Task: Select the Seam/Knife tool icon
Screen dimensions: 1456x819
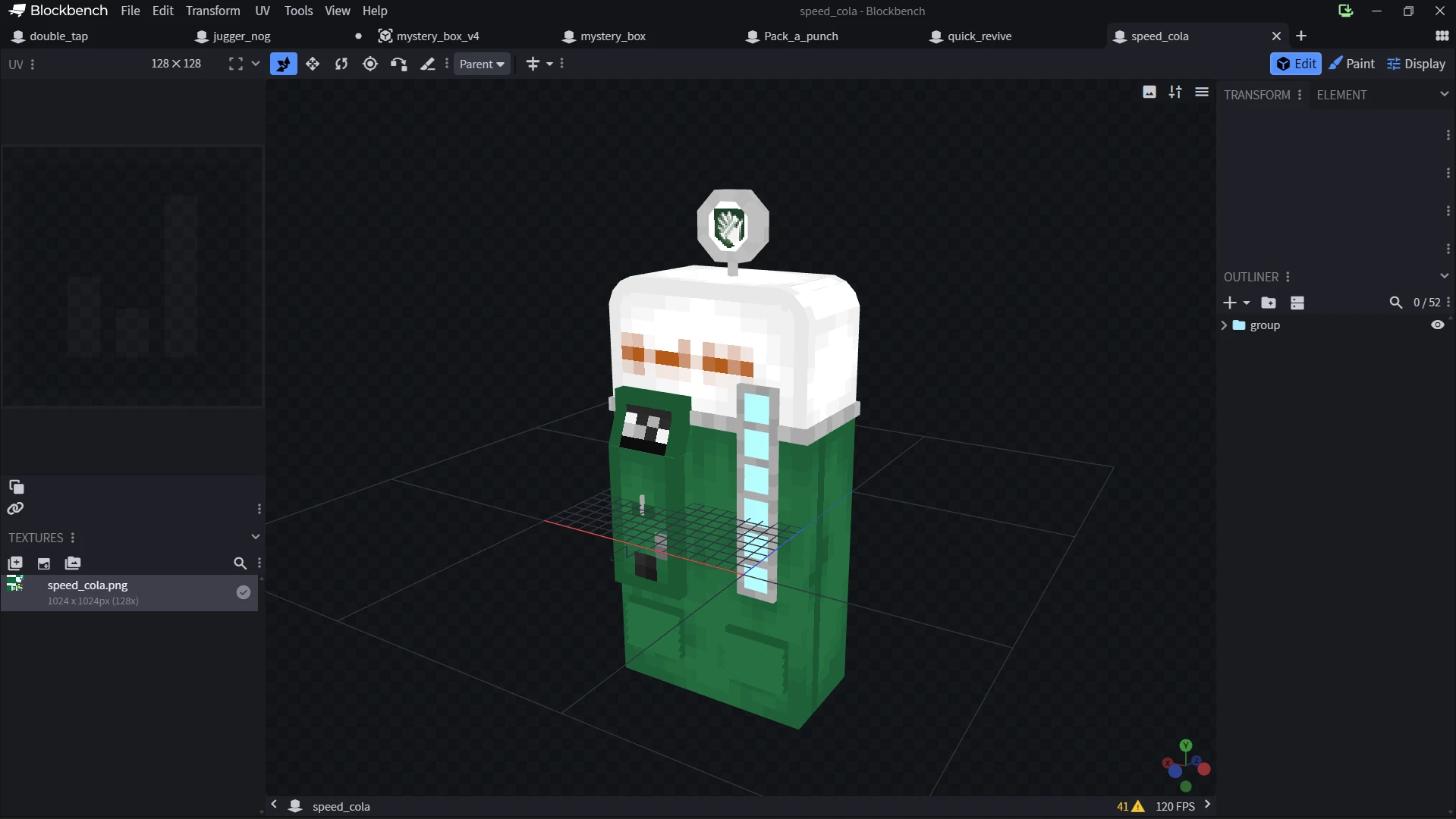Action: coord(428,64)
